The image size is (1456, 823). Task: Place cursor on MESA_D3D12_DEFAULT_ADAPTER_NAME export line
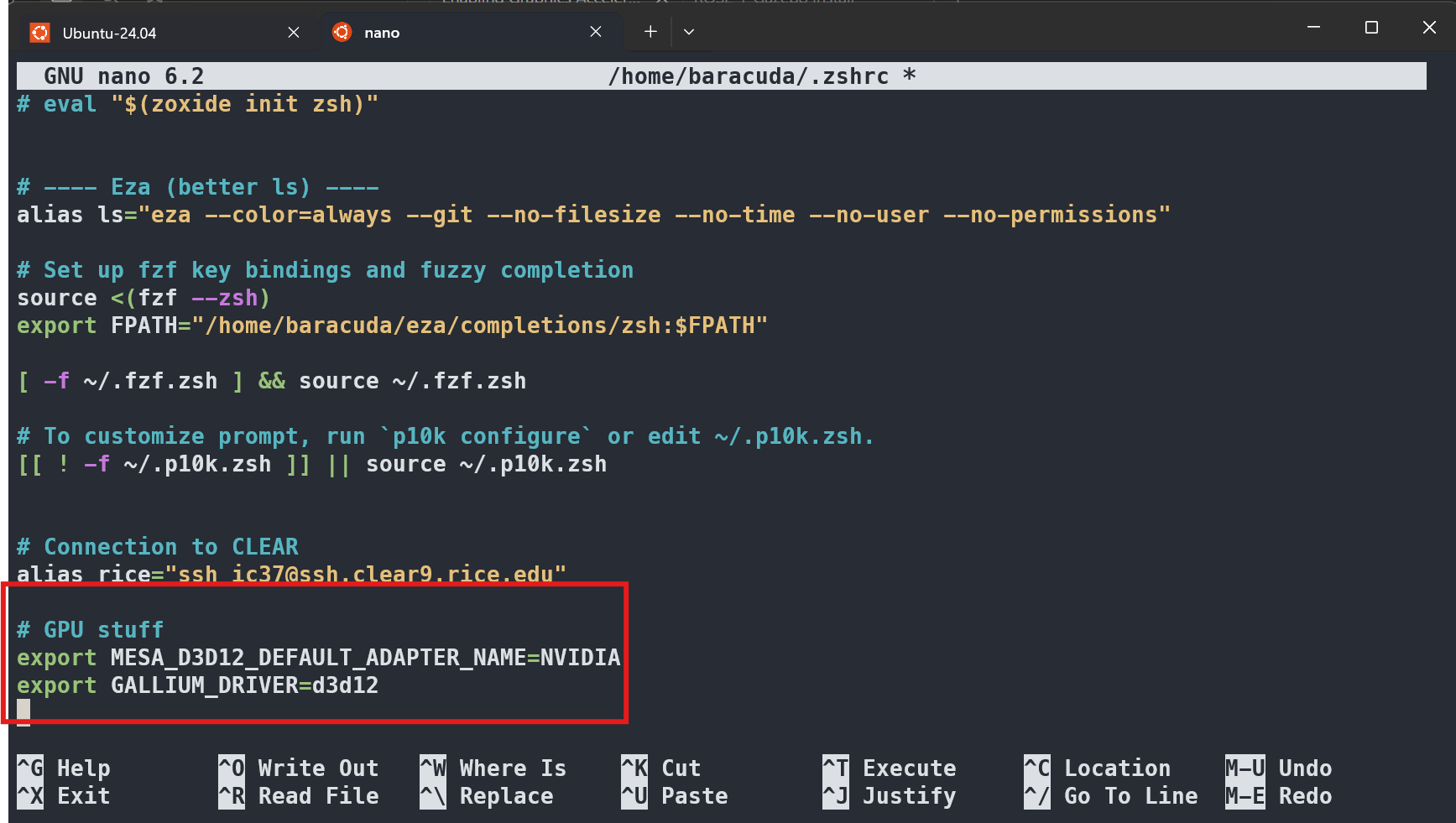(x=319, y=658)
